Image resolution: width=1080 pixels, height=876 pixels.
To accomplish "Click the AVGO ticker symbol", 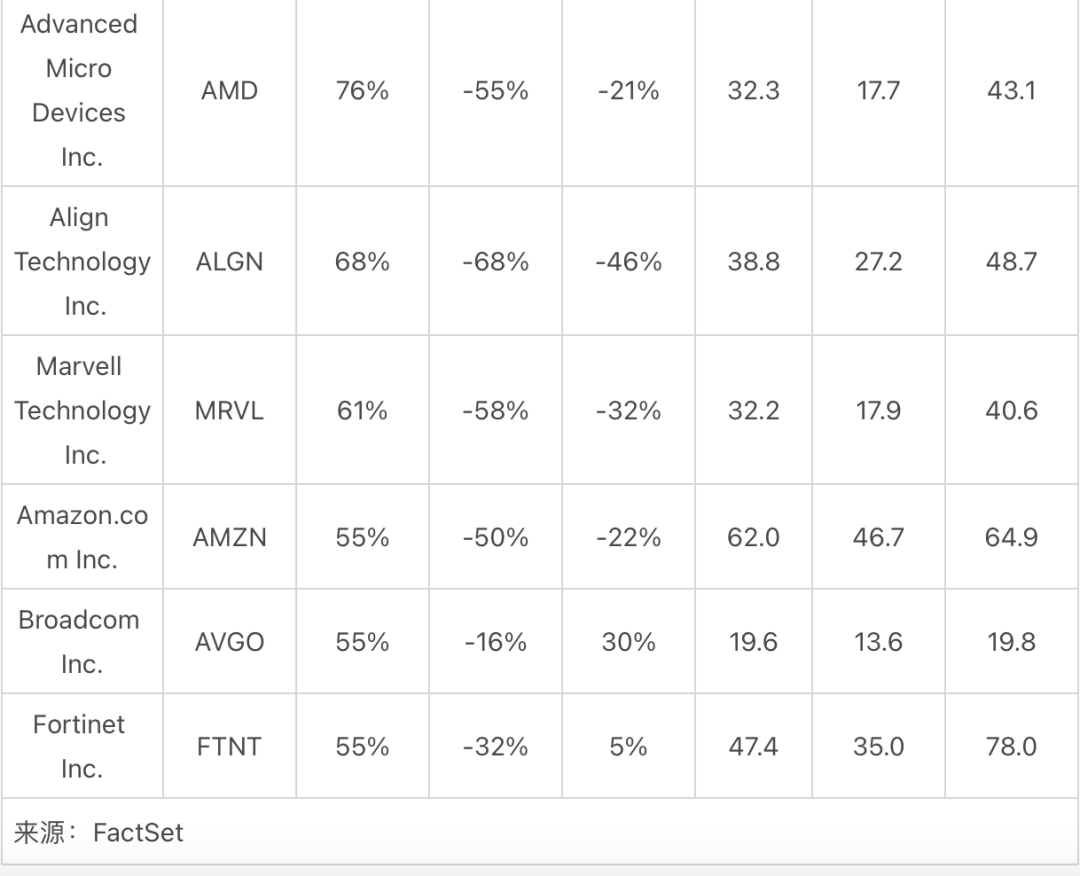I will pyautogui.click(x=229, y=642).
